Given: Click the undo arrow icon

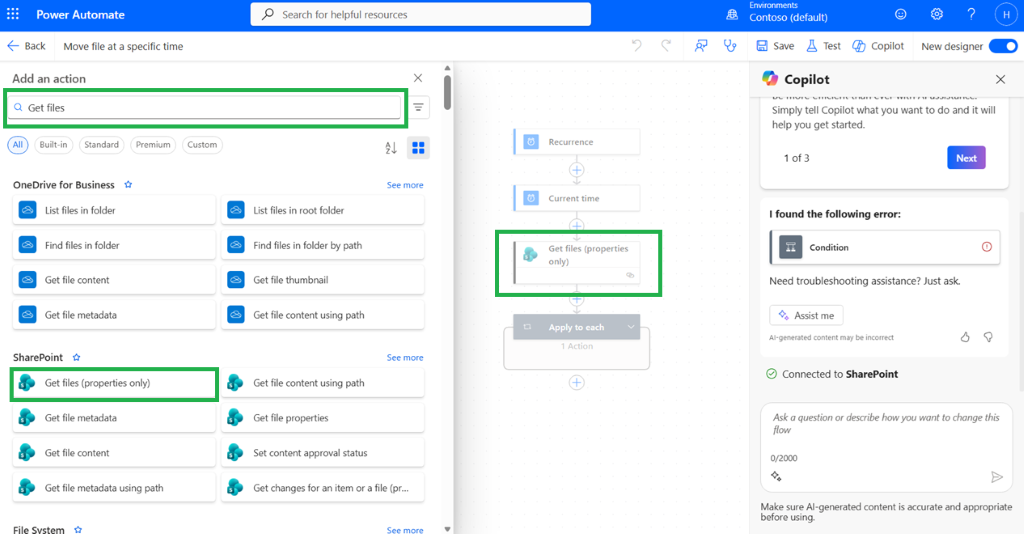Looking at the screenshot, I should pos(637,46).
